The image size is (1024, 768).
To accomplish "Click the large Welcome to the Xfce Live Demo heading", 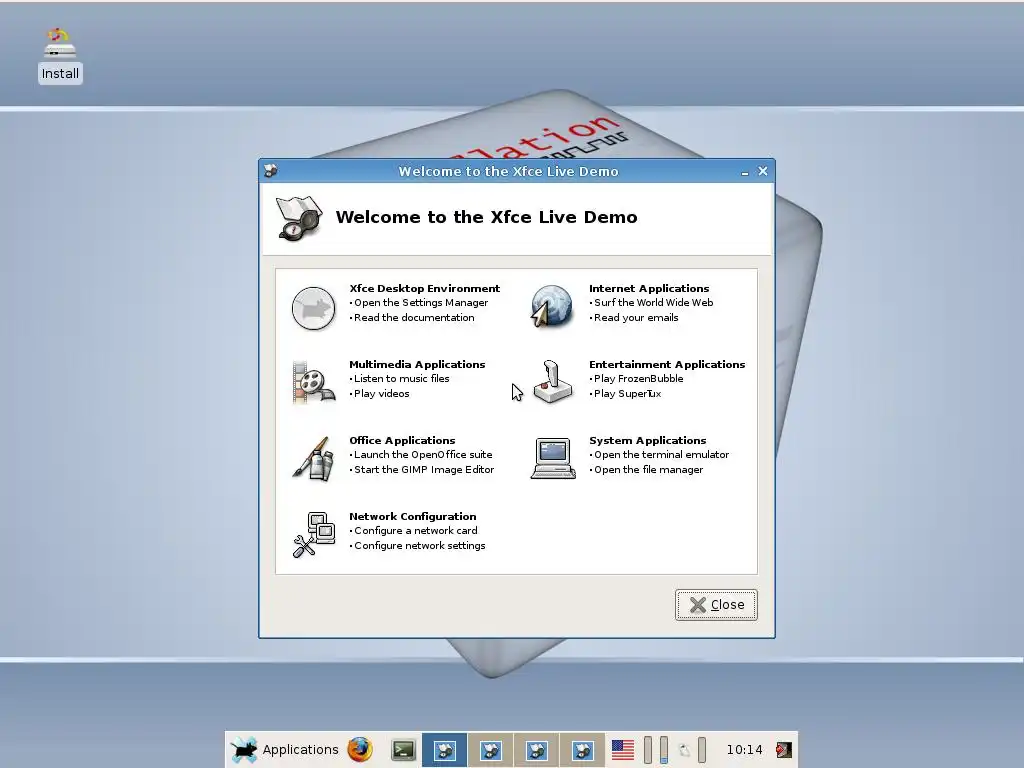I will point(486,217).
